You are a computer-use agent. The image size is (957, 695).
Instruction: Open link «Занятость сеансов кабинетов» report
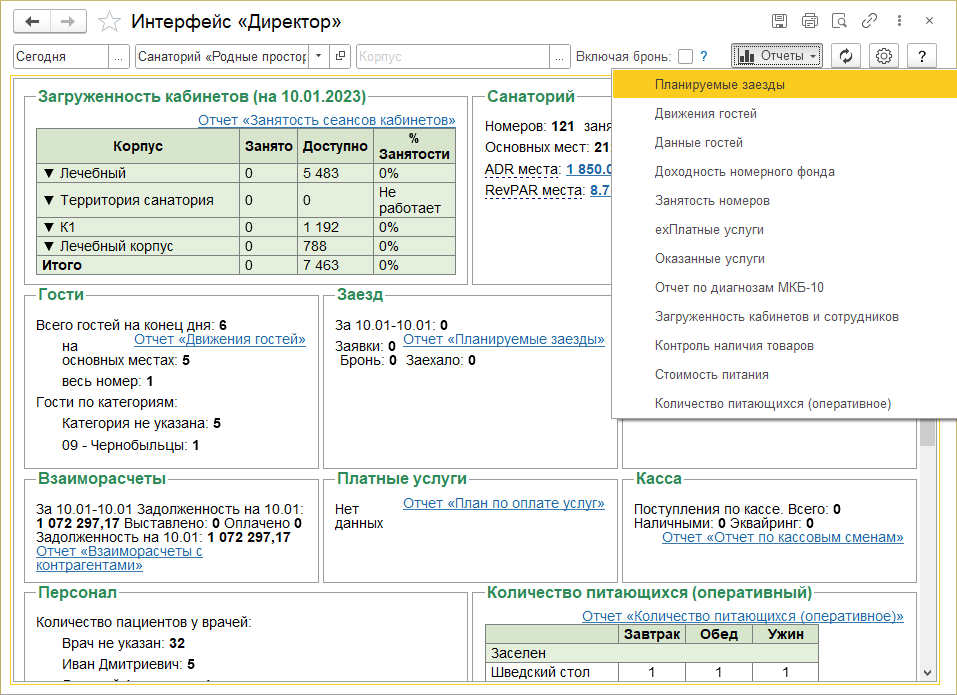coord(326,120)
